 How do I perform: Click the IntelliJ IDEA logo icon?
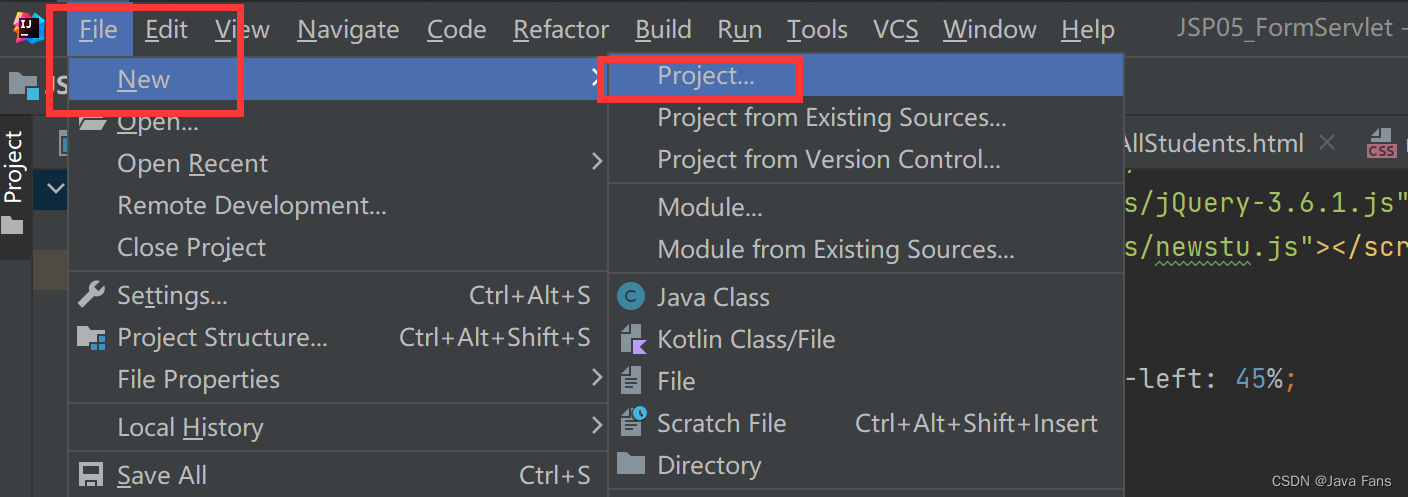[x=29, y=28]
